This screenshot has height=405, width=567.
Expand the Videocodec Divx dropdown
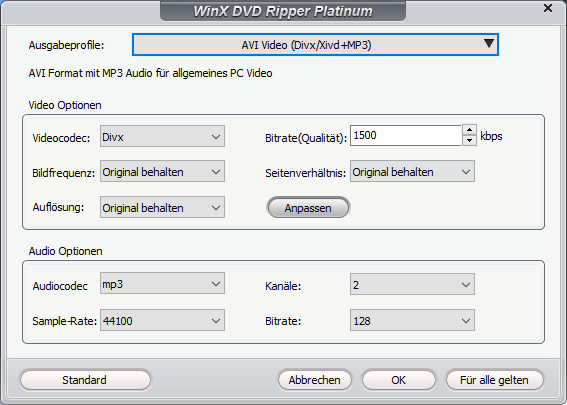162,136
